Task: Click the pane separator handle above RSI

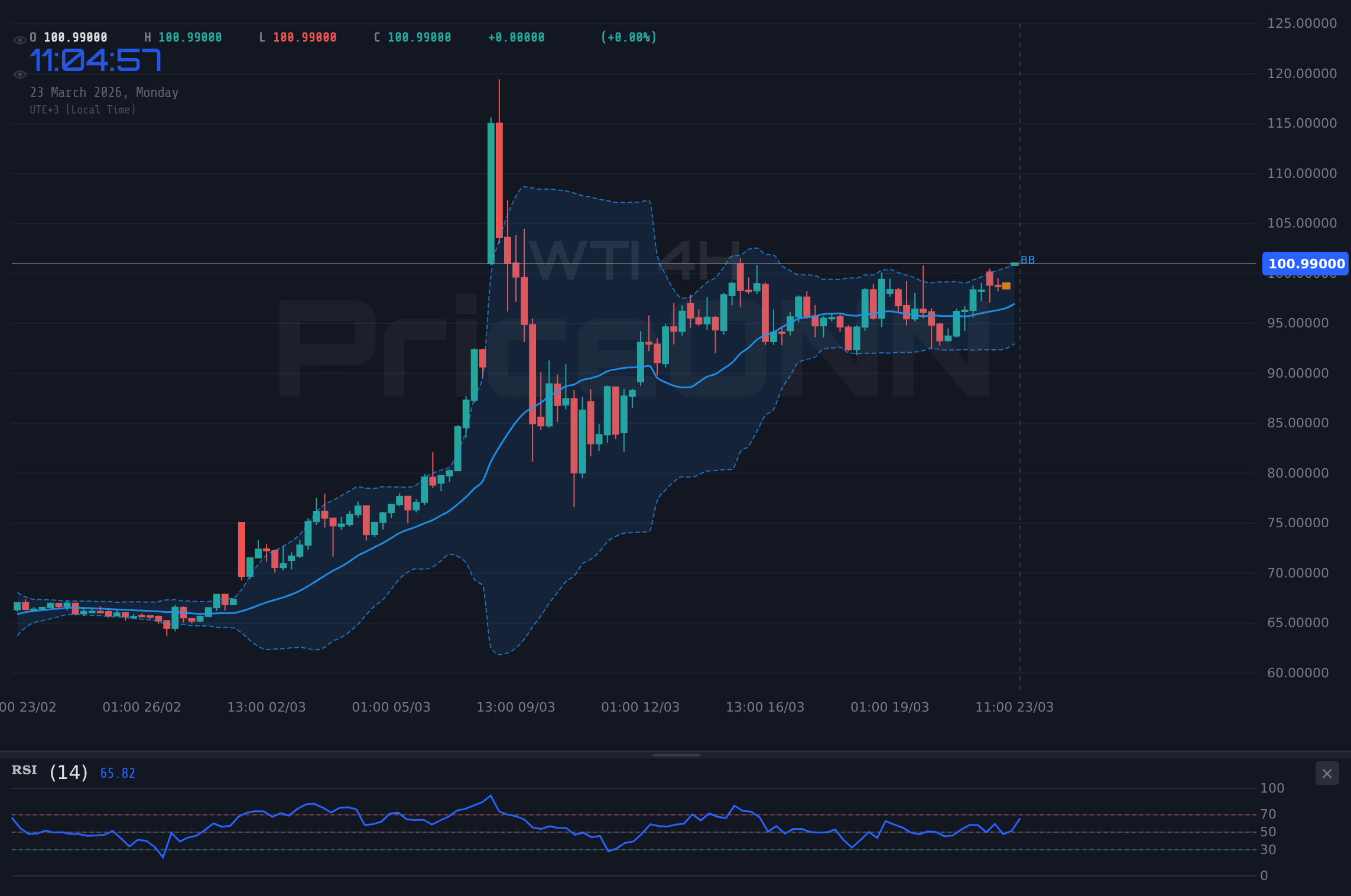Action: tap(675, 755)
